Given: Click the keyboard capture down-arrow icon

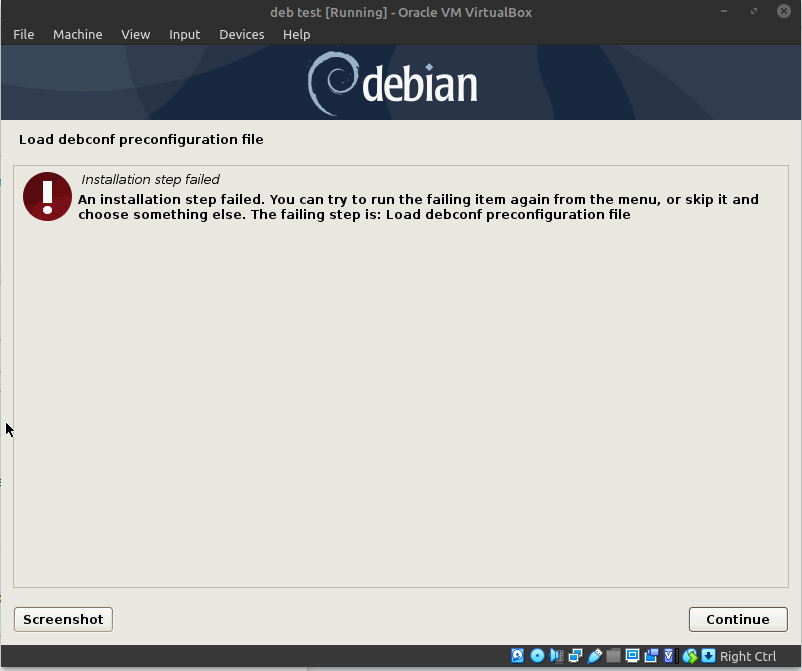Looking at the screenshot, I should point(708,656).
